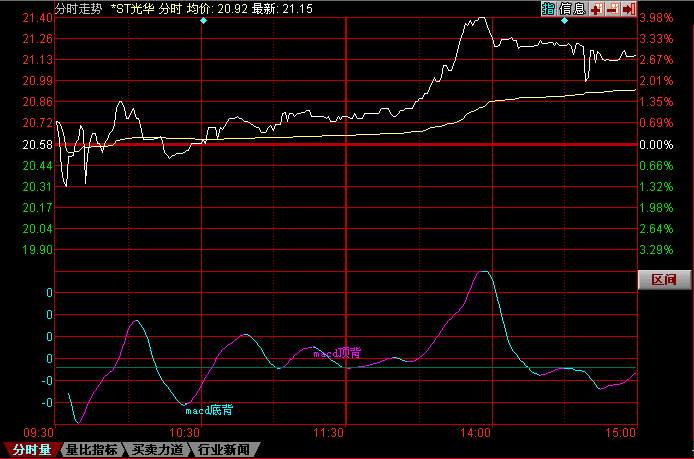The image size is (694, 459).
Task: Select the 买卖力道 tab
Action: tap(158, 450)
